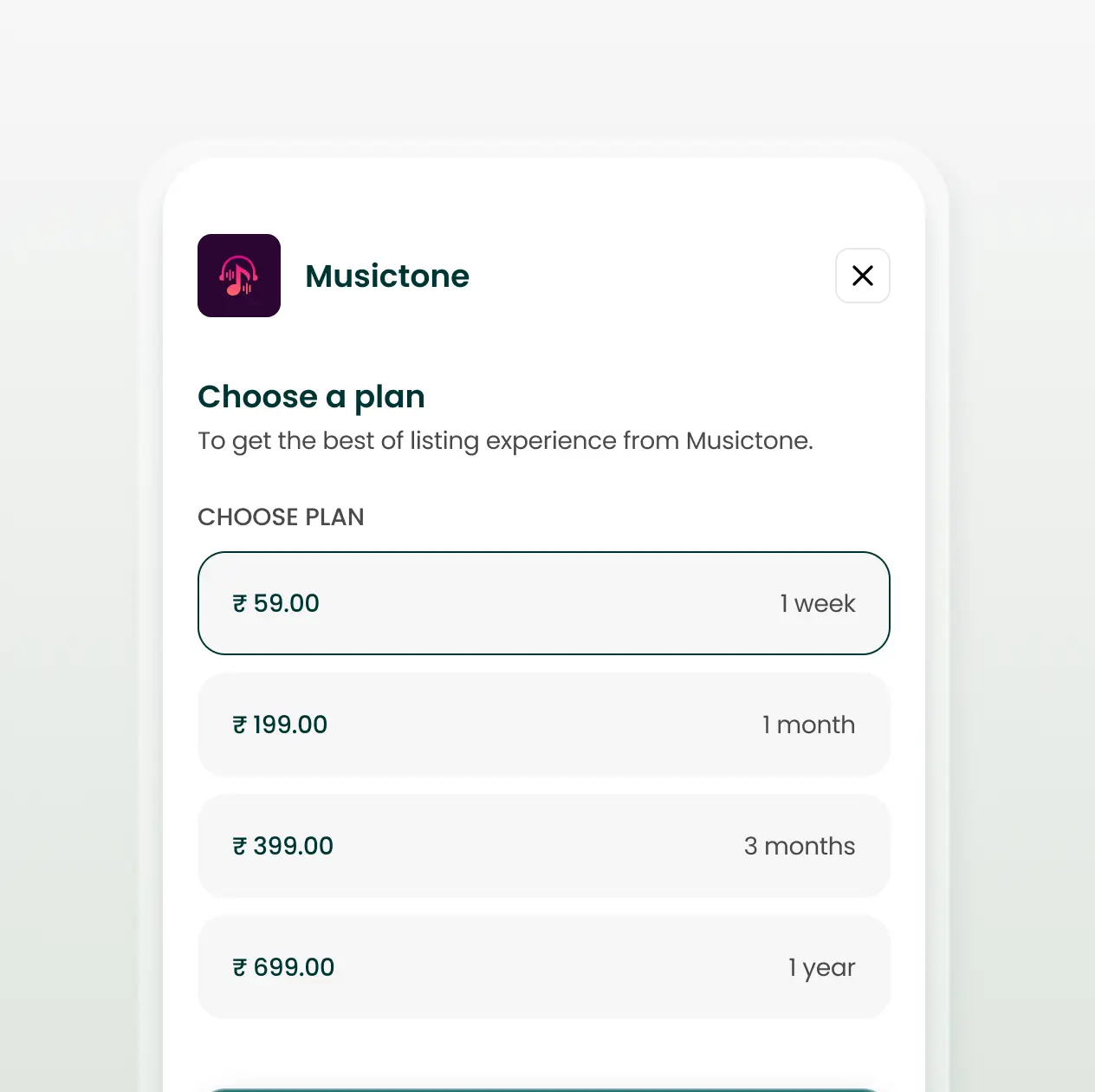
Task: Click the X icon inside the close button
Action: tap(863, 276)
